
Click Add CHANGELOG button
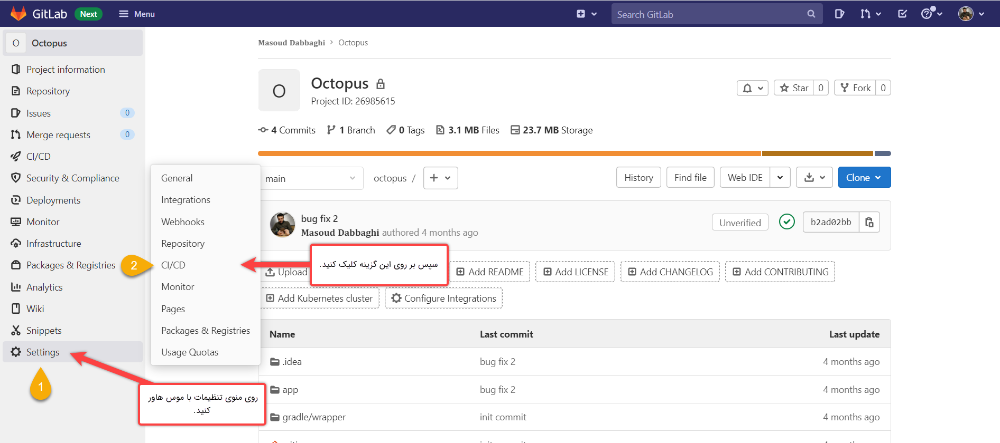click(x=670, y=272)
